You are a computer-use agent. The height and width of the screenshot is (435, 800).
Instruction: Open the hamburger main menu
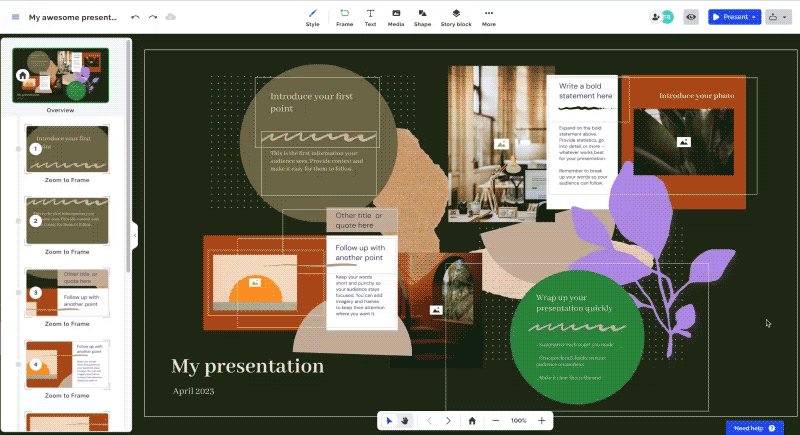[x=15, y=17]
